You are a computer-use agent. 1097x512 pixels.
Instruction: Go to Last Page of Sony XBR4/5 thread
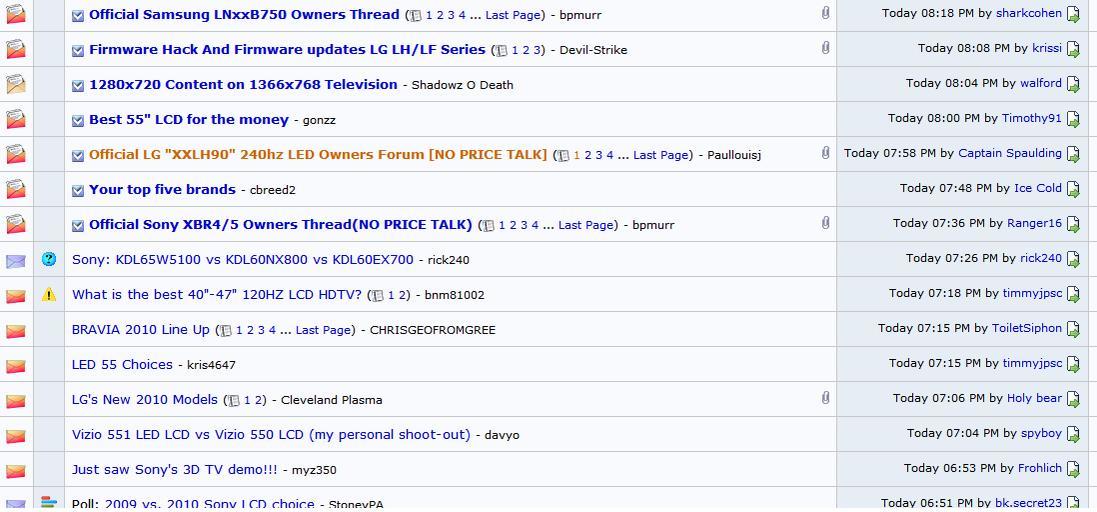pyautogui.click(x=586, y=225)
